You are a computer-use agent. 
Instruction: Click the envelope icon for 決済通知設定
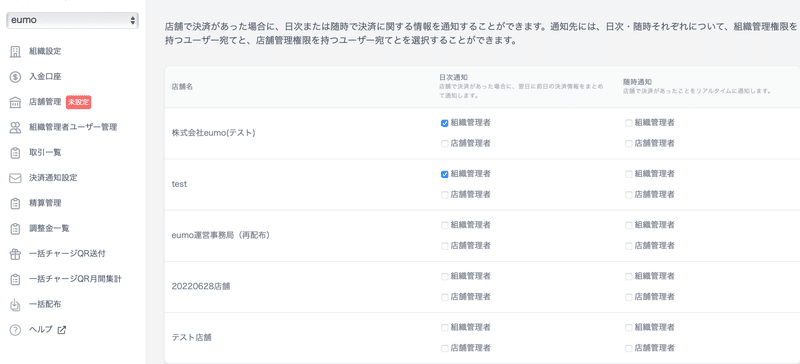point(15,178)
